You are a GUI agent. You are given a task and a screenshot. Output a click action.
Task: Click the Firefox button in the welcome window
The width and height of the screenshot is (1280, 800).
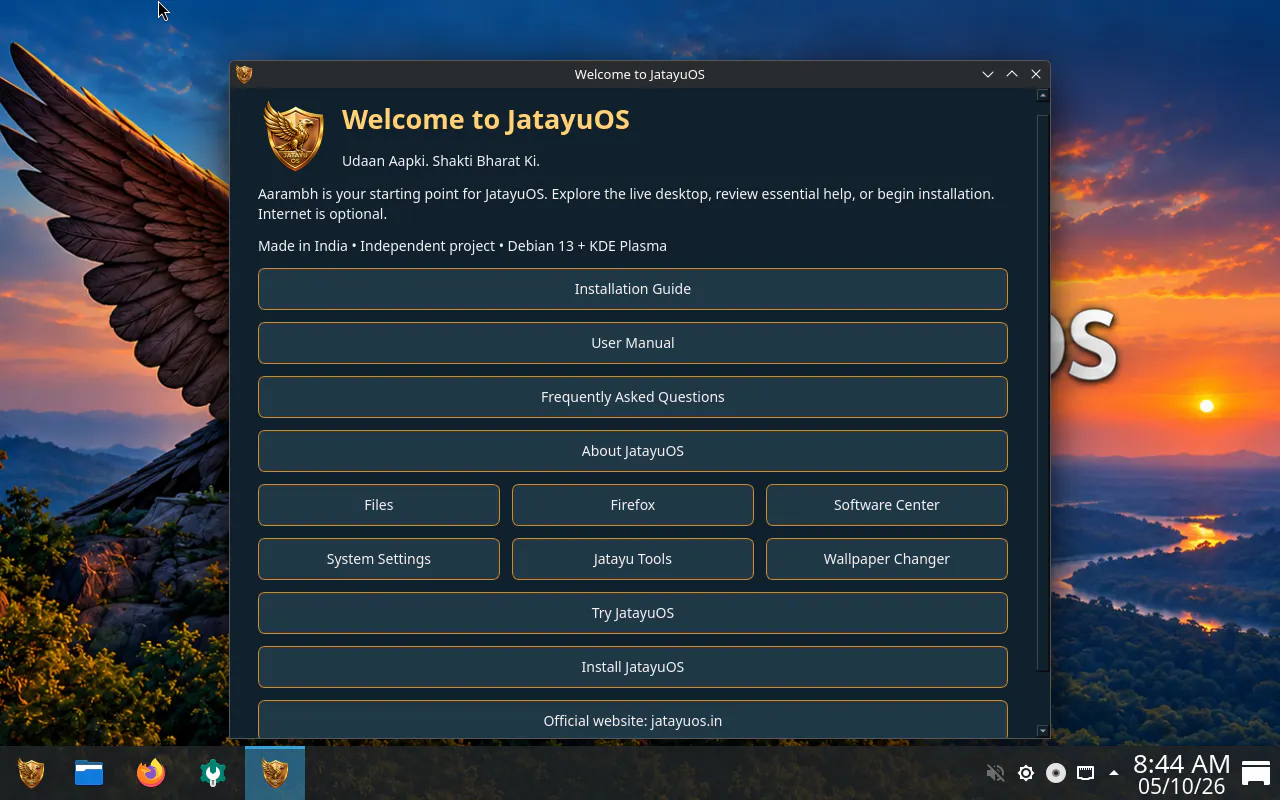(633, 505)
